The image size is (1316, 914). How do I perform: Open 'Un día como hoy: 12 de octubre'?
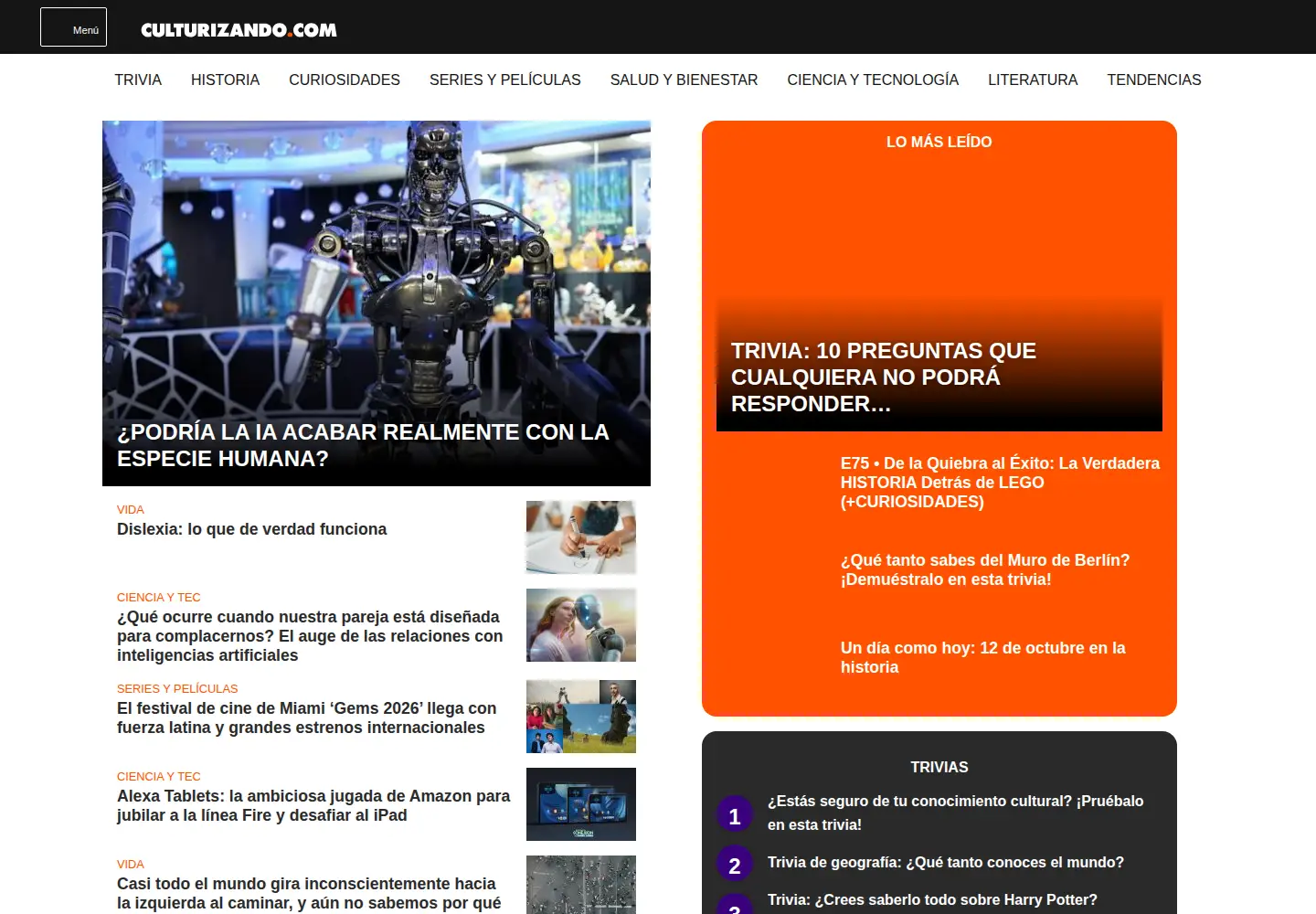pyautogui.click(x=983, y=657)
